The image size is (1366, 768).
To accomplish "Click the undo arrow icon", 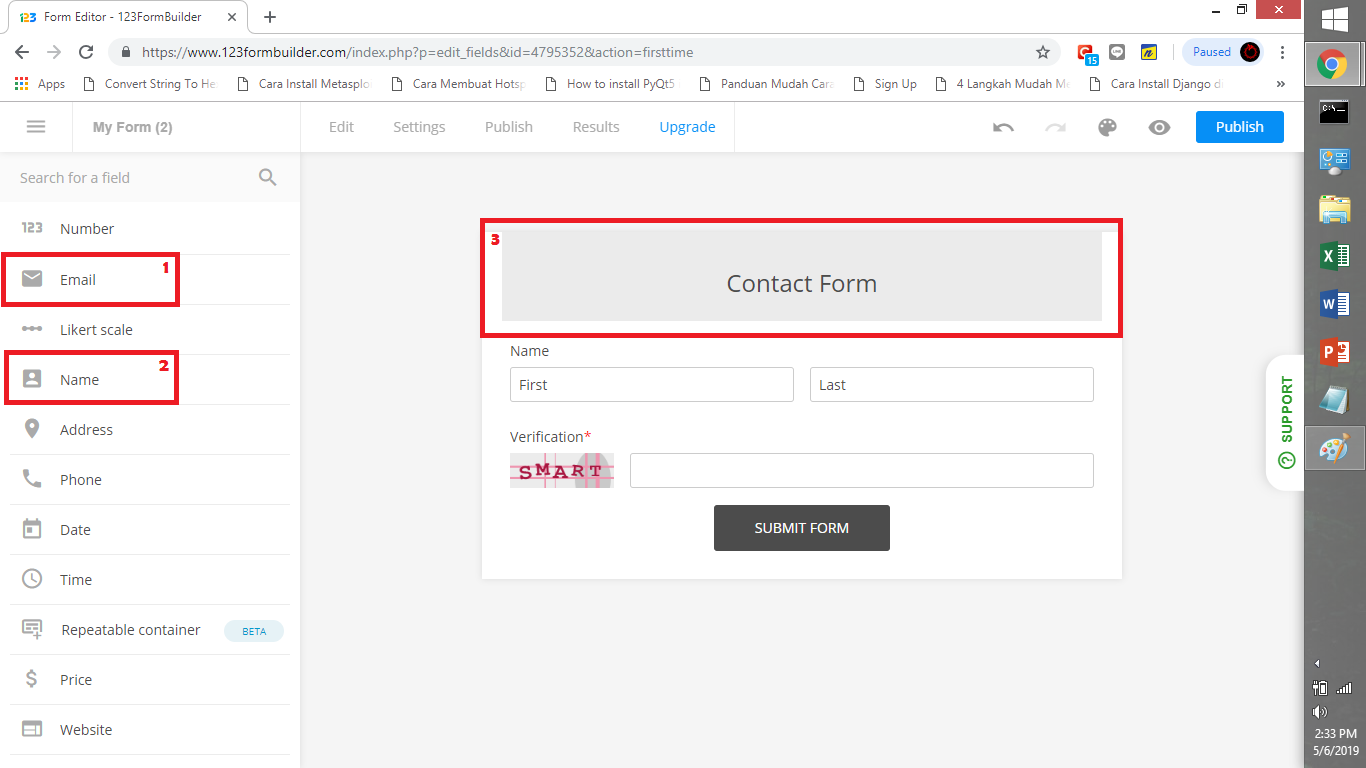I will tap(1003, 127).
